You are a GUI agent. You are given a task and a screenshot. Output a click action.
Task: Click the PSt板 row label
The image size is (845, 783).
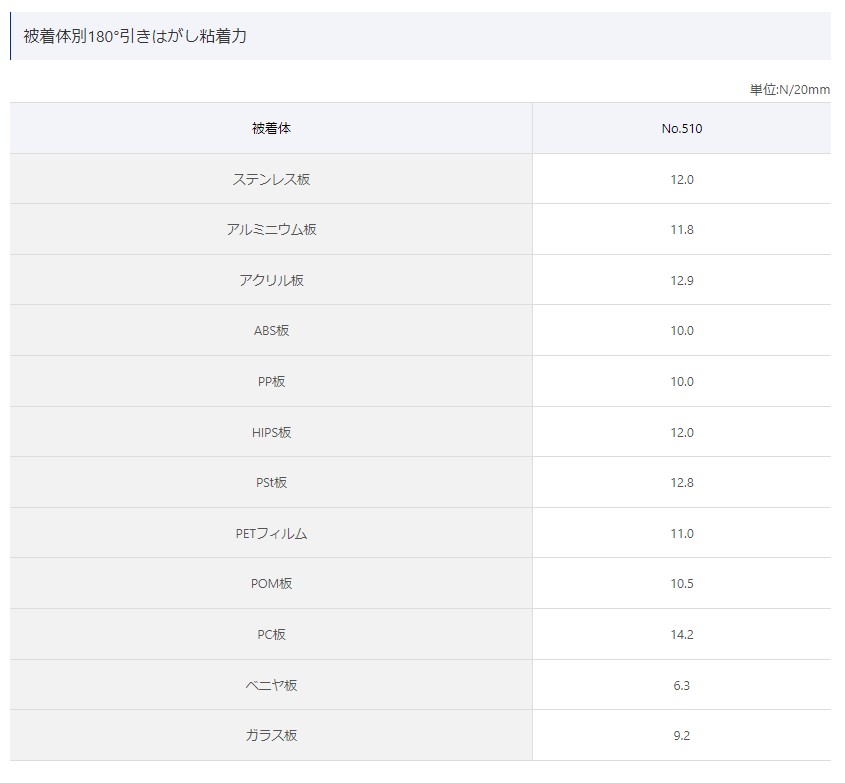[x=271, y=482]
